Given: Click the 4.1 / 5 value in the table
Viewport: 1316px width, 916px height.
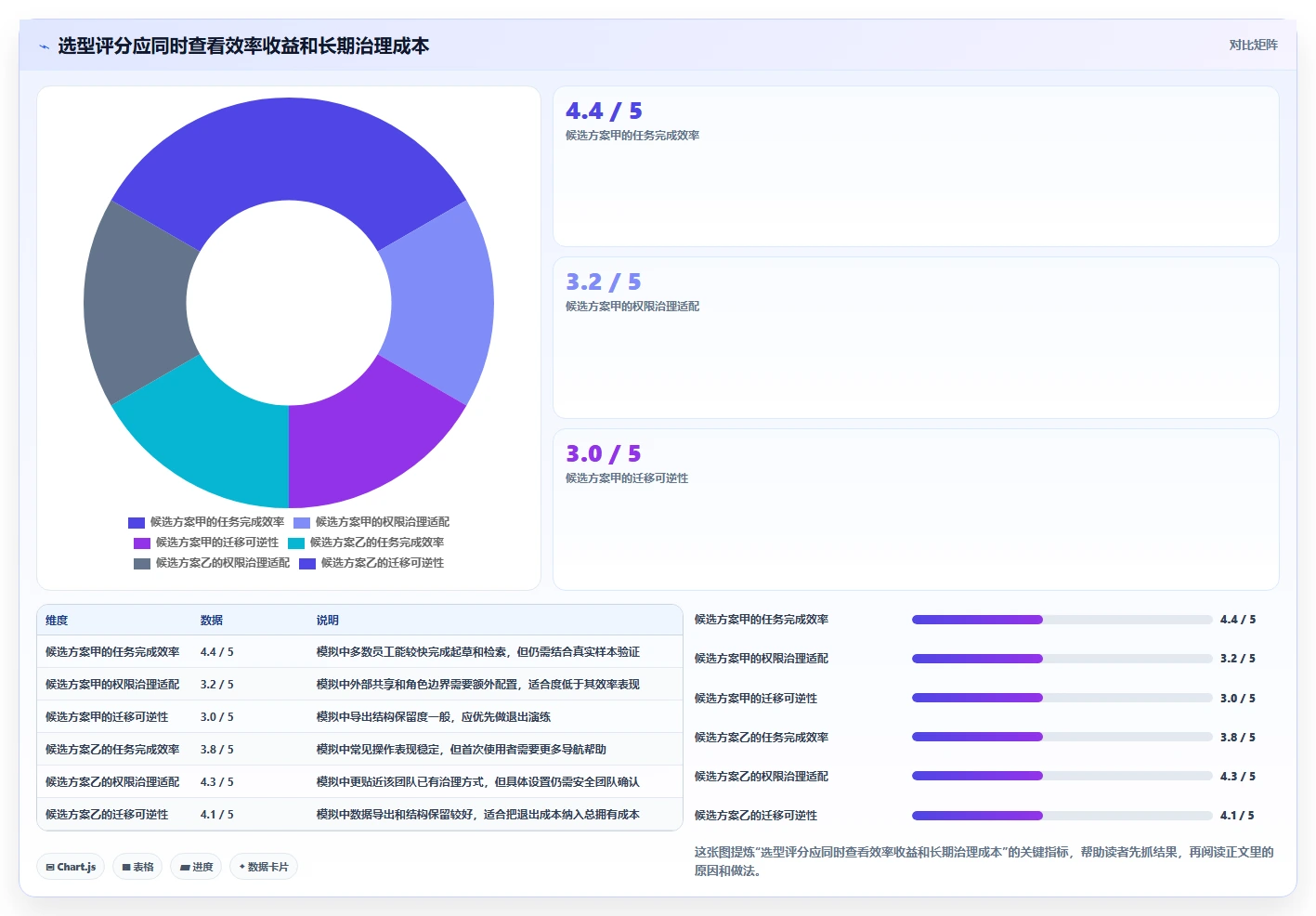Looking at the screenshot, I should click(217, 815).
